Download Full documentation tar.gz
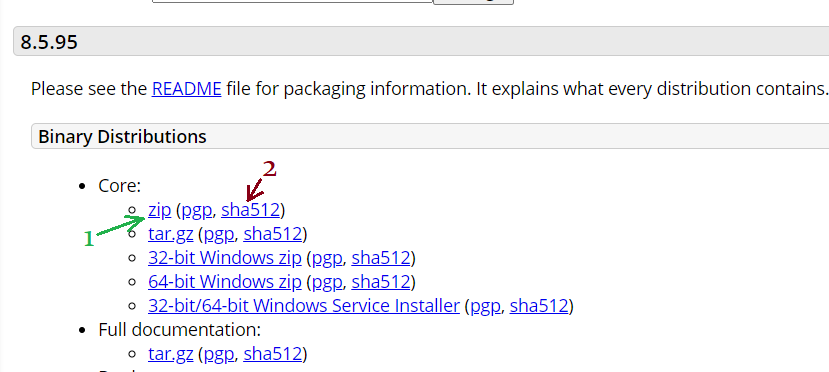The image size is (829, 372). click(171, 354)
